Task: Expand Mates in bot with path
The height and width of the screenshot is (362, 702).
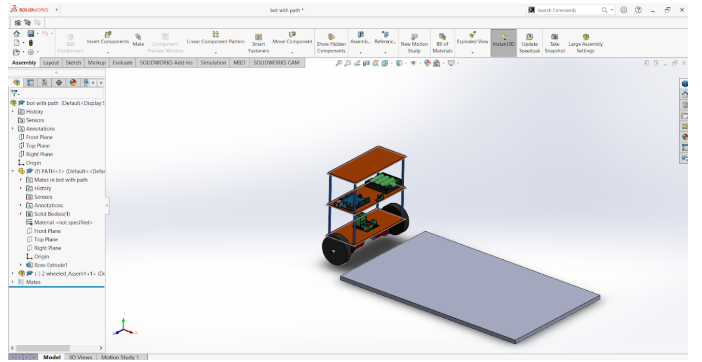Action: point(21,179)
